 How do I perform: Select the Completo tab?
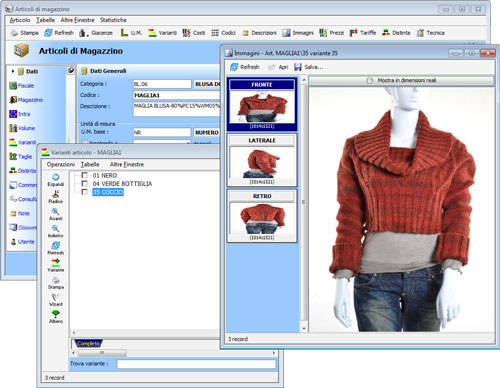pos(88,343)
